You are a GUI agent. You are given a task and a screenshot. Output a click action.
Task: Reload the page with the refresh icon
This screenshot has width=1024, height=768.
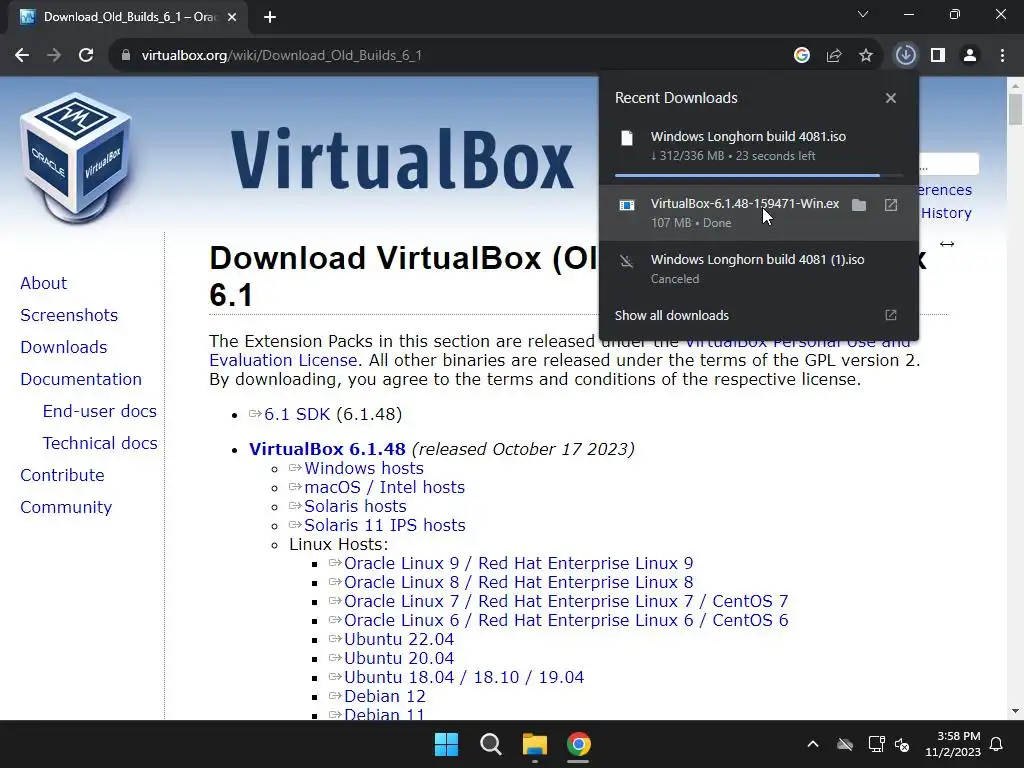click(x=86, y=56)
